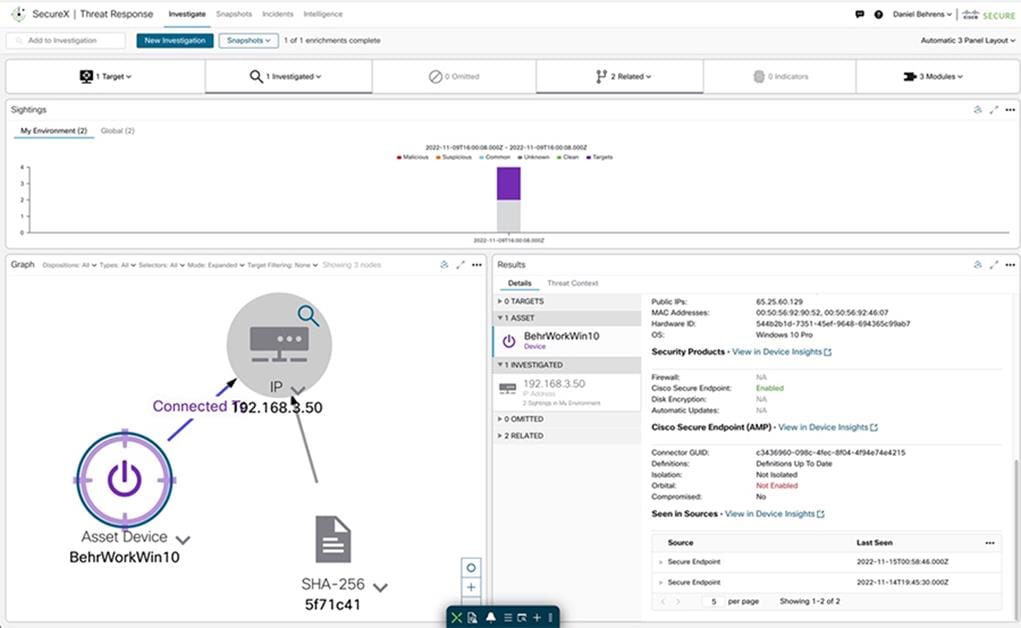Switch to the Snapshots tab
Image resolution: width=1021 pixels, height=628 pixels.
[x=234, y=14]
